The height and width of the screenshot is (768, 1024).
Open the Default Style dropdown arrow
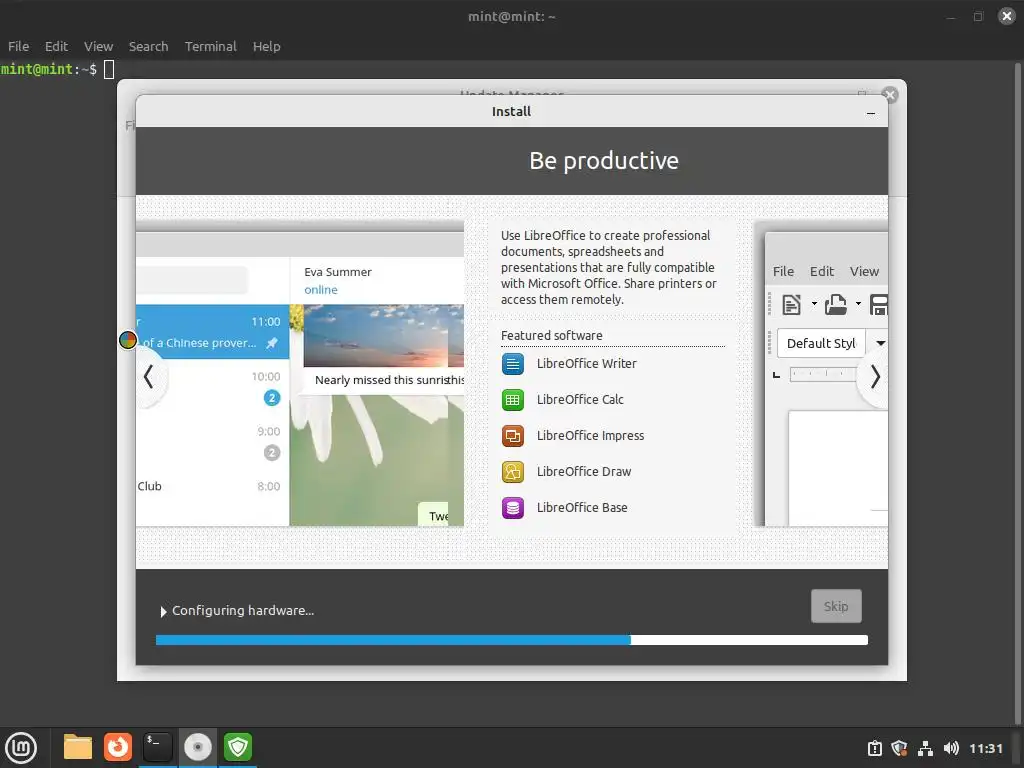tap(880, 344)
